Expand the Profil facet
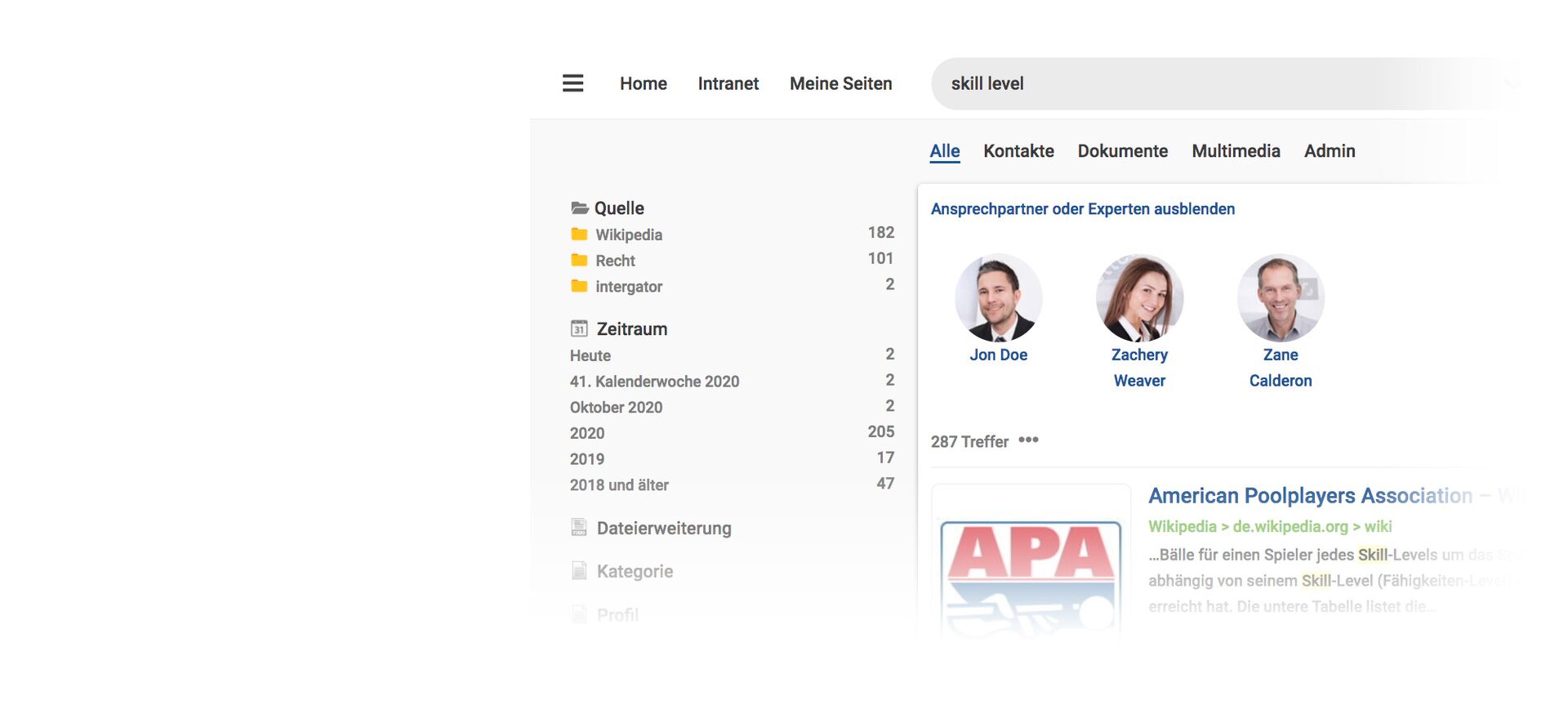Image resolution: width=1568 pixels, height=719 pixels. pyautogui.click(x=617, y=615)
